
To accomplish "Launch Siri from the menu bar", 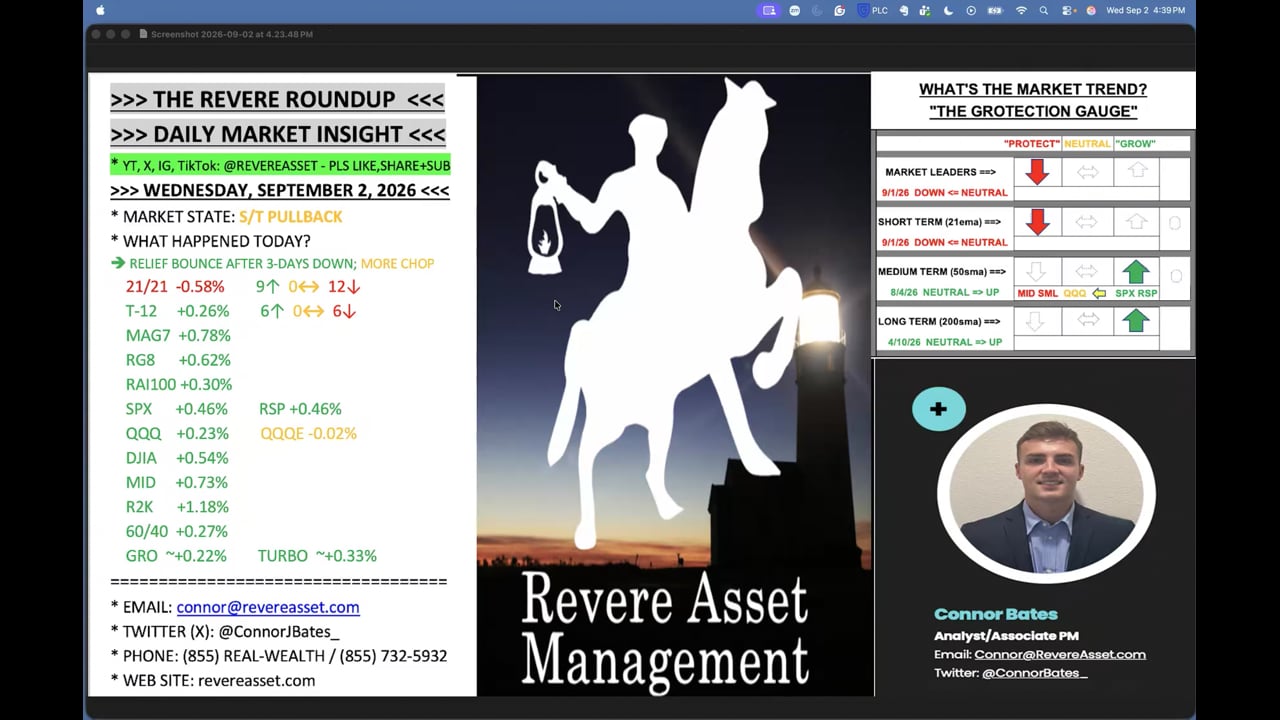I will (x=1091, y=10).
